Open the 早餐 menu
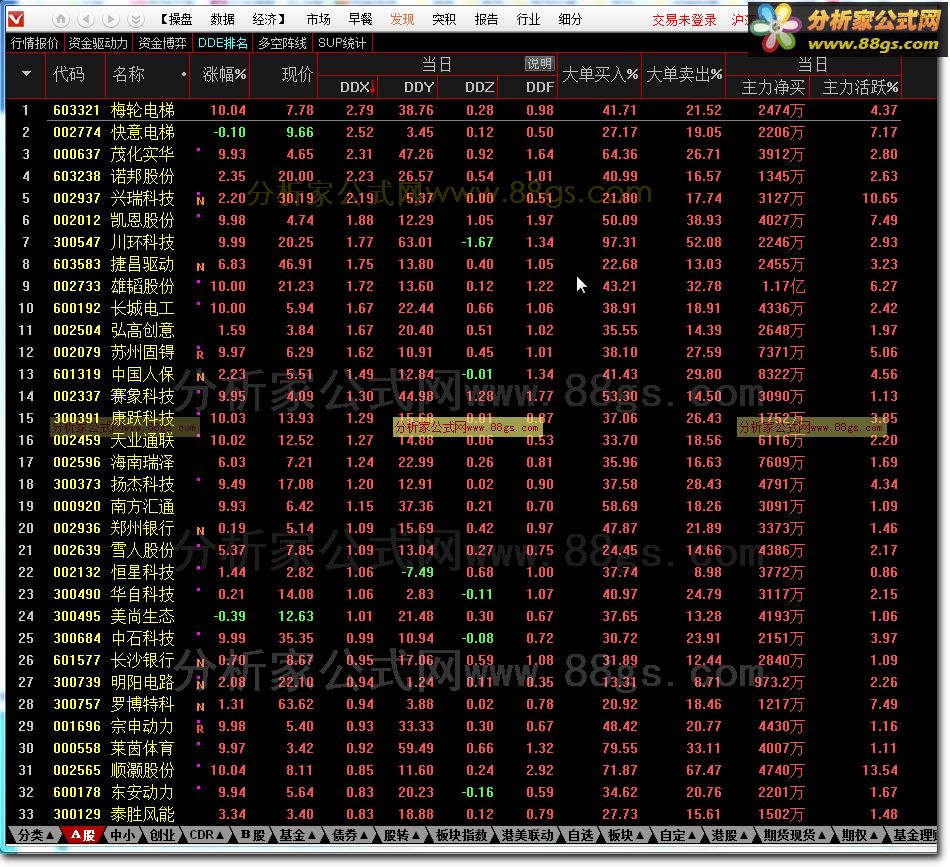Viewport: 950px width, 867px height. pyautogui.click(x=360, y=19)
